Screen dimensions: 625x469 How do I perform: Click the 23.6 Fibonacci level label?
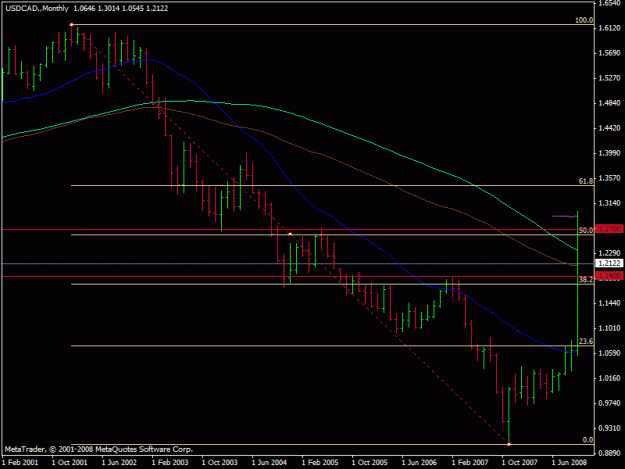[586, 341]
